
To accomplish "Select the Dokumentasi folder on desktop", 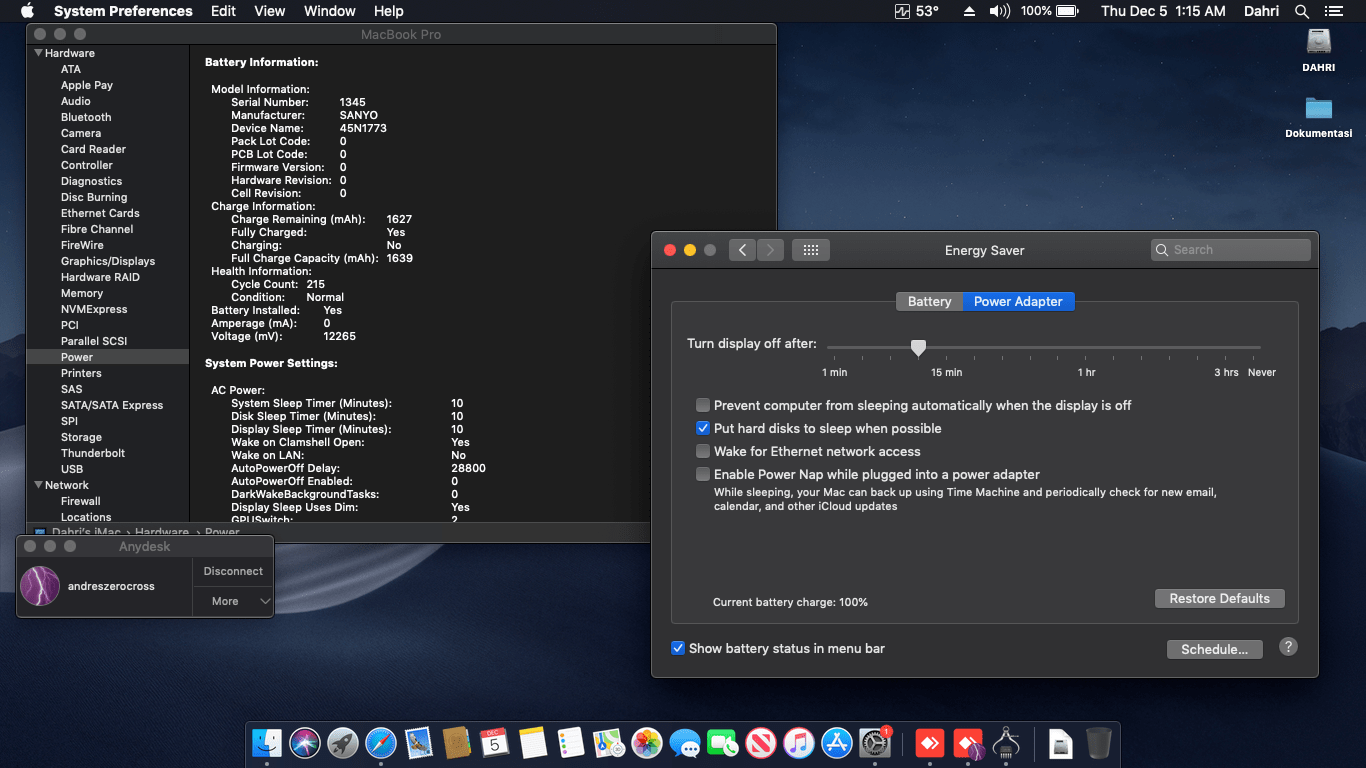I will [1319, 108].
